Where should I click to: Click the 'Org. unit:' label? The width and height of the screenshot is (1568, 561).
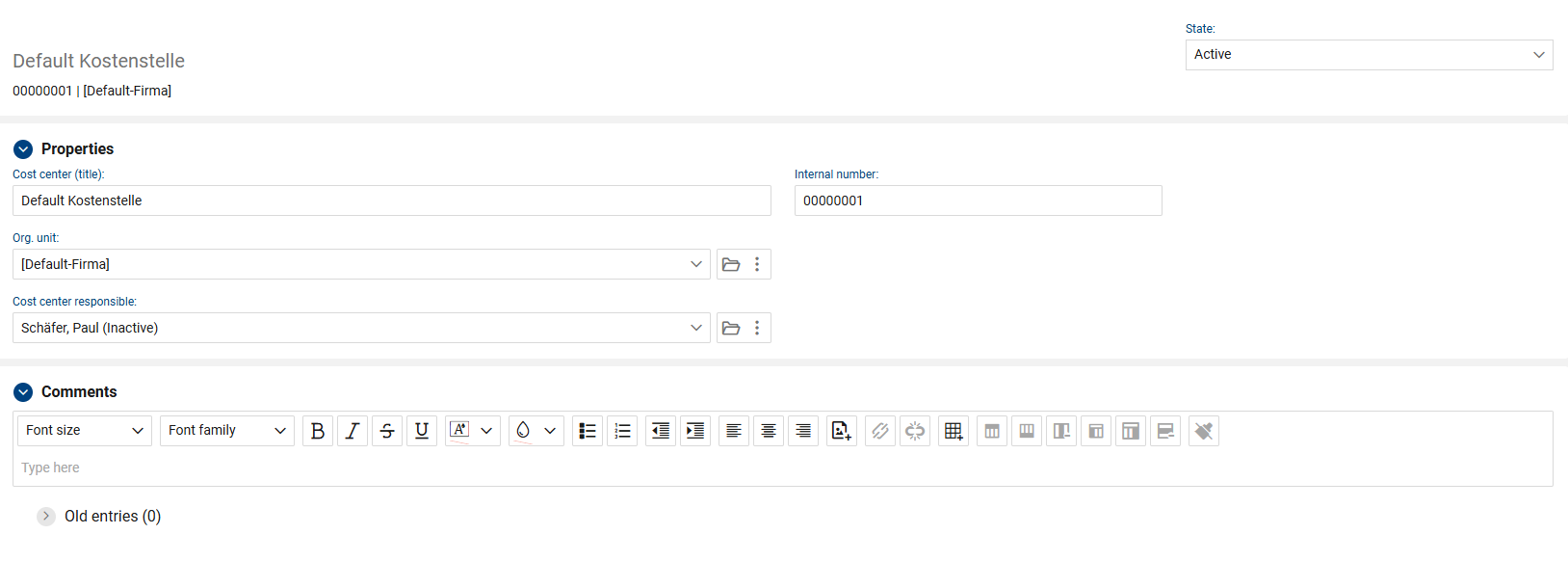[x=36, y=238]
